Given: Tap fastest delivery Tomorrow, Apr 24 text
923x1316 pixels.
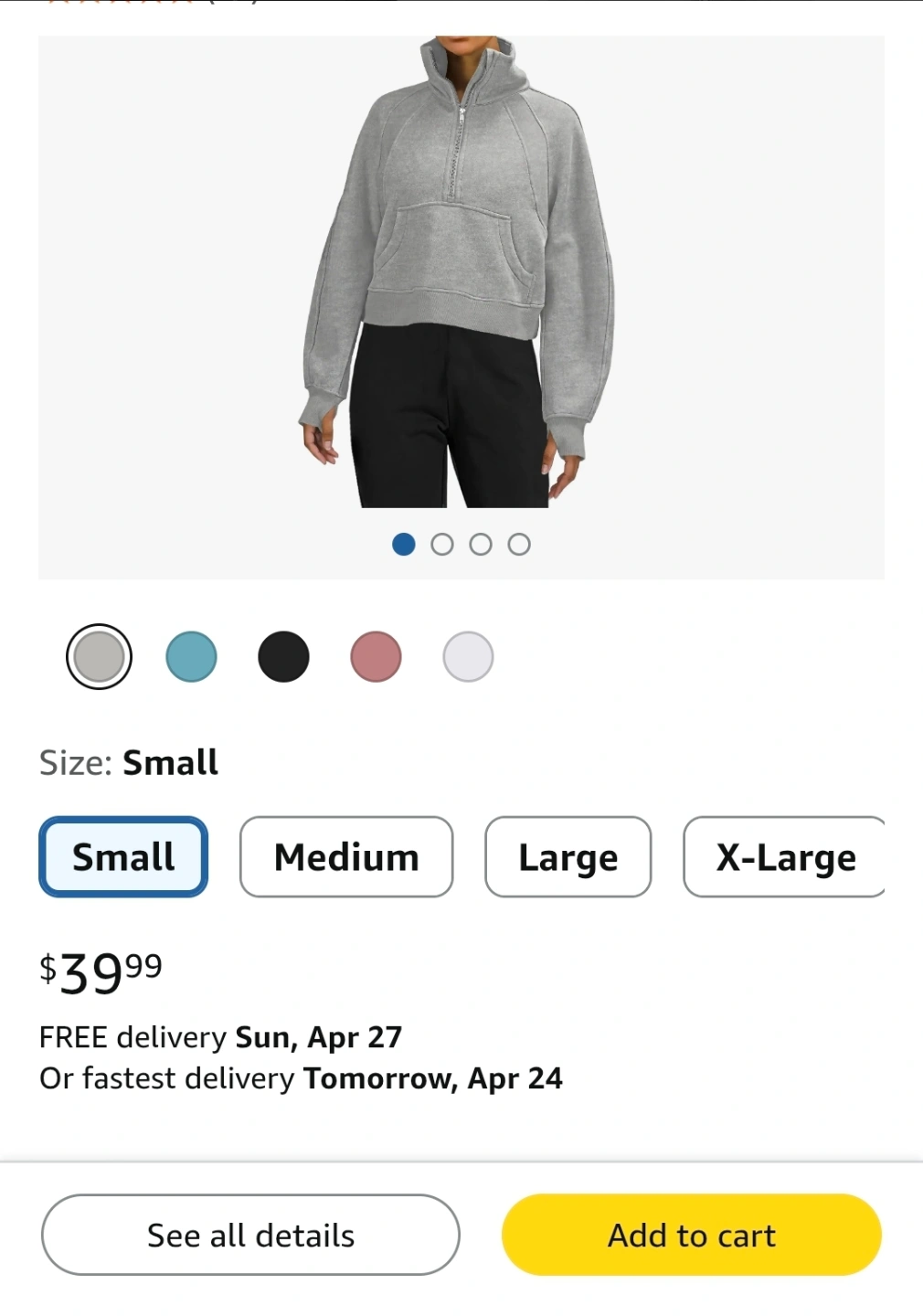Looking at the screenshot, I should 301,1078.
